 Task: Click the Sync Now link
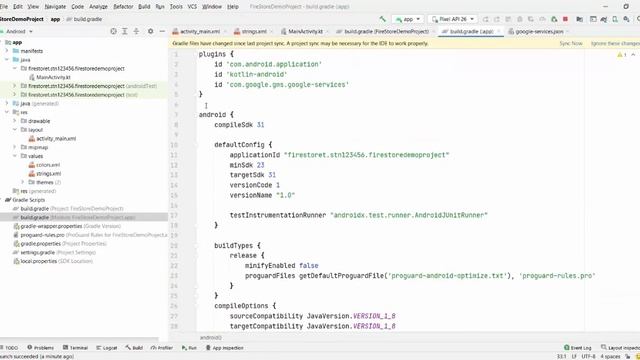point(571,43)
